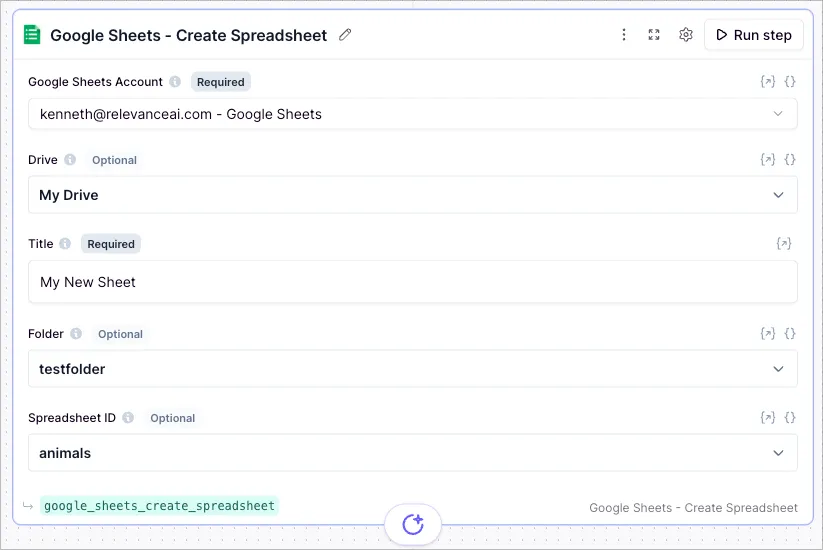Click the Required badge next to Google Sheets Account

(x=220, y=82)
